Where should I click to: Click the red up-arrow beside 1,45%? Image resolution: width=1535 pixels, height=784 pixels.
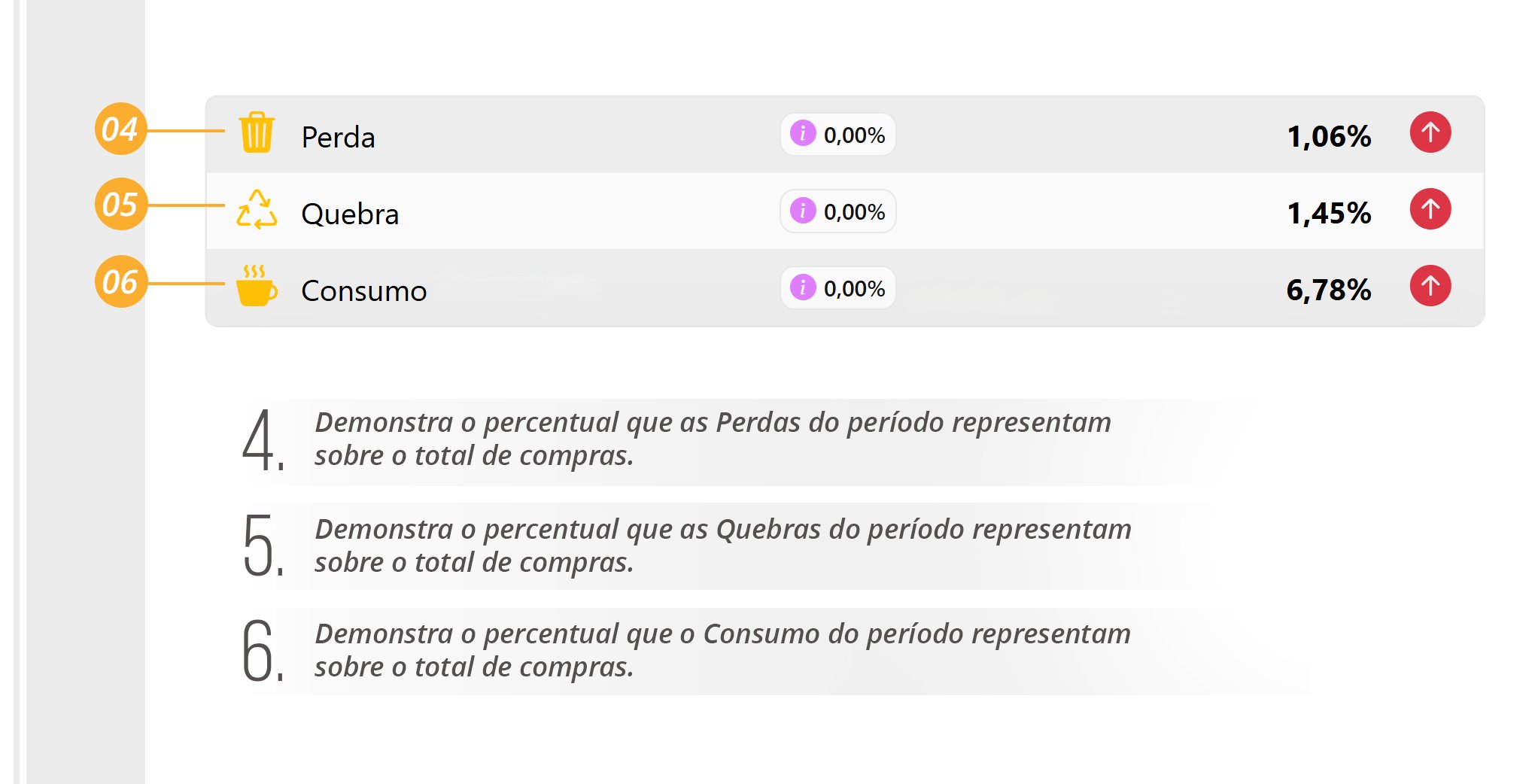(x=1430, y=209)
